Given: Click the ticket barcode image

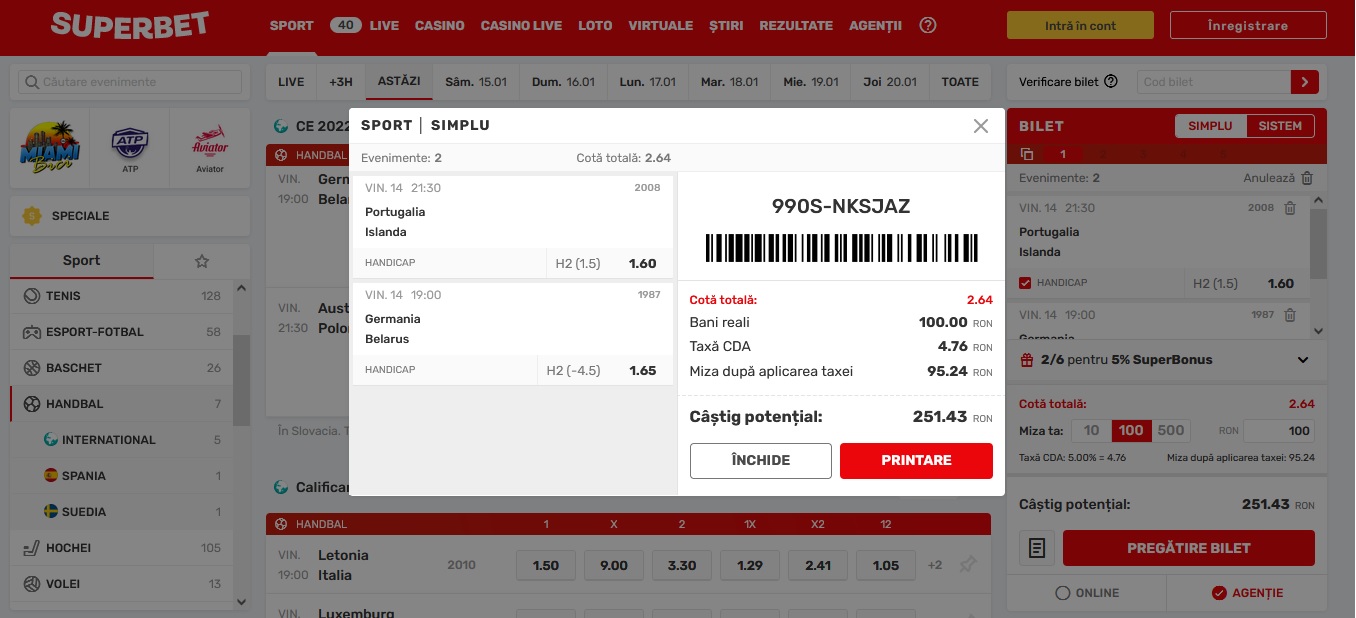Looking at the screenshot, I should coord(841,248).
